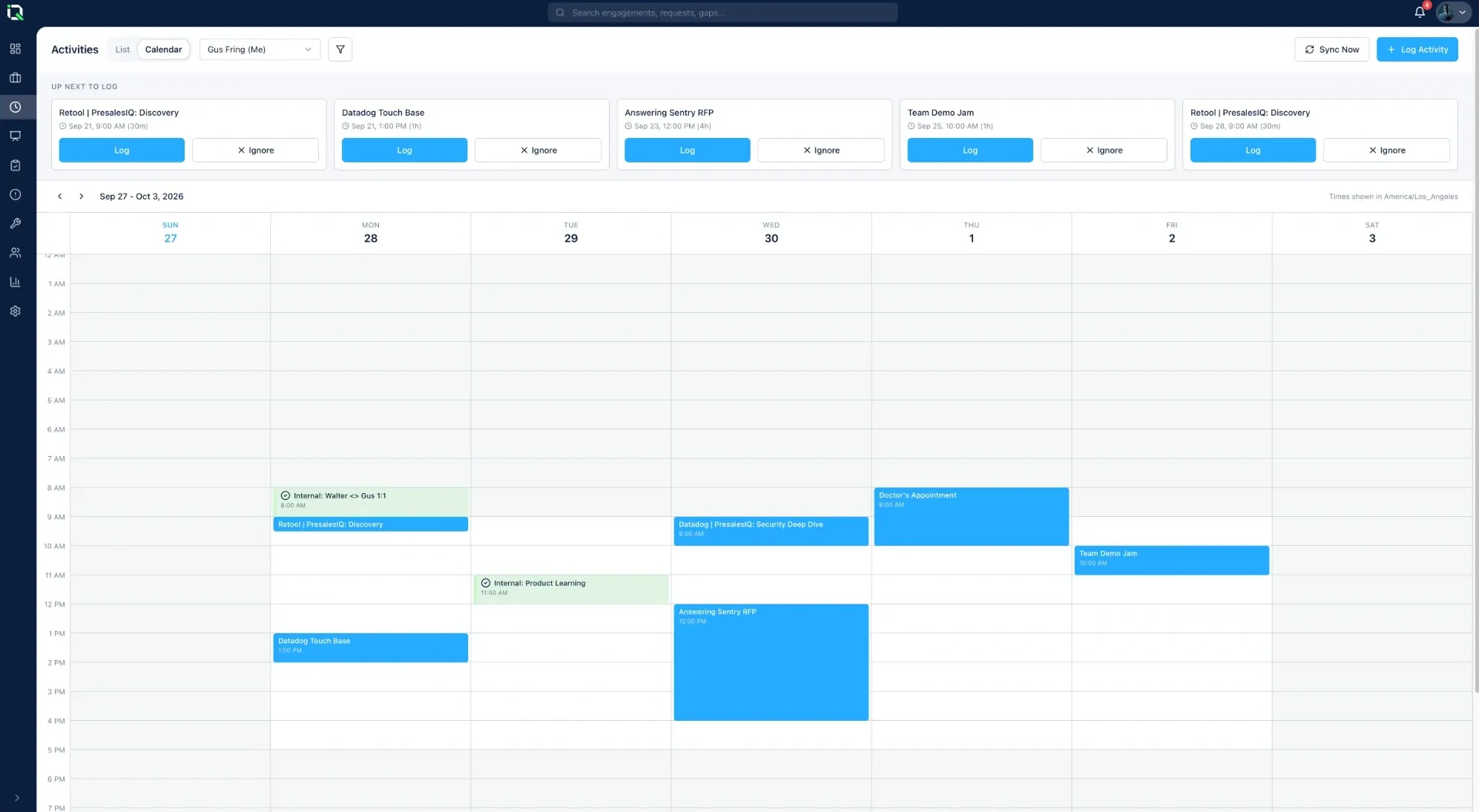Click the Wednesday 30 day header
This screenshot has width=1479, height=812.
click(x=771, y=233)
